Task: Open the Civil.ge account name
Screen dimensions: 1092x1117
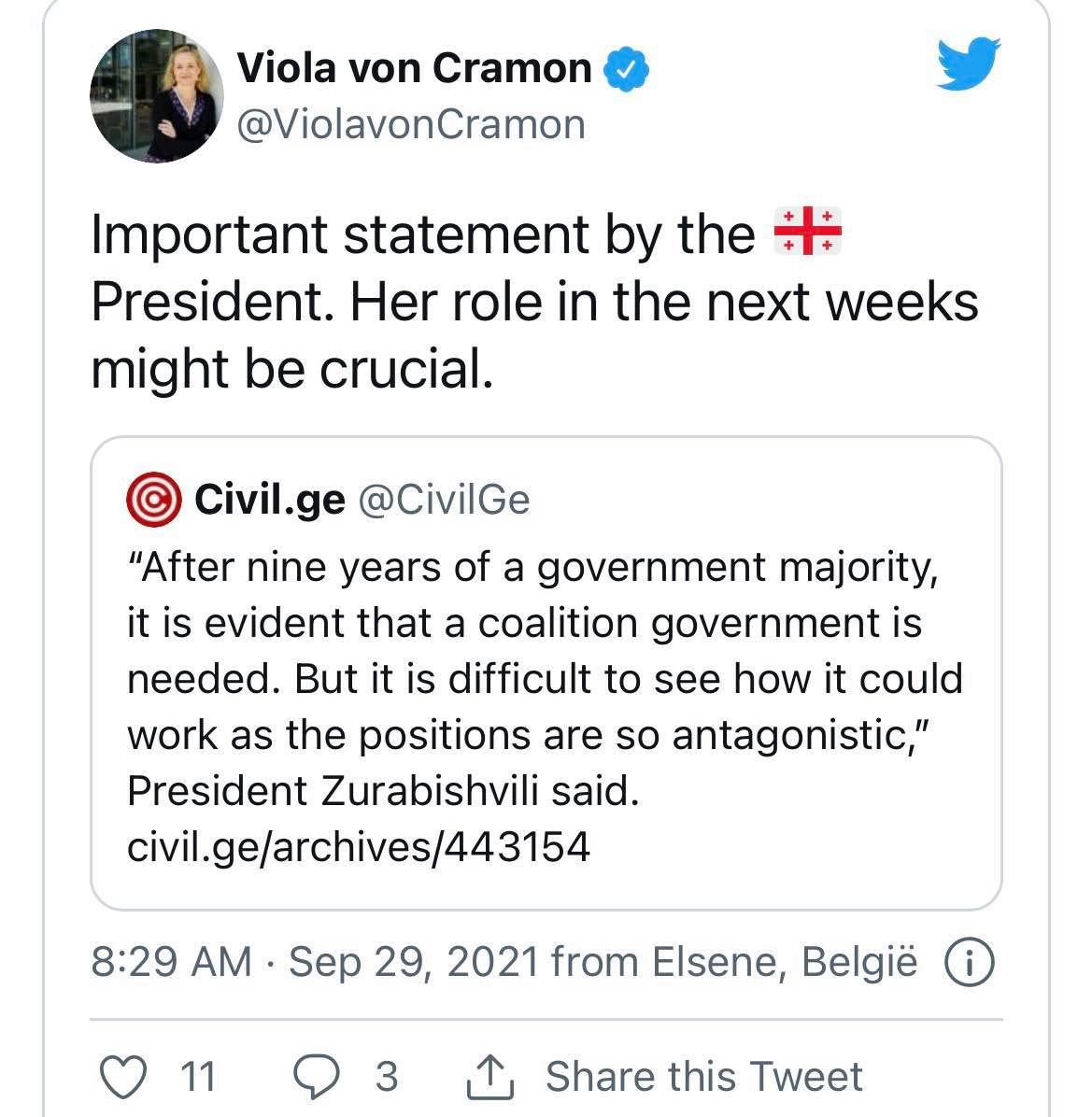Action: [269, 500]
